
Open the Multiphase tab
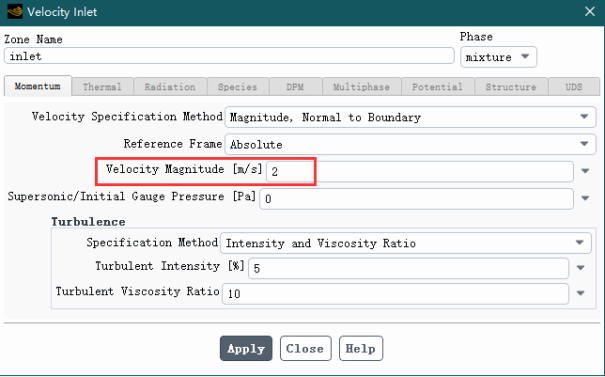pos(362,87)
